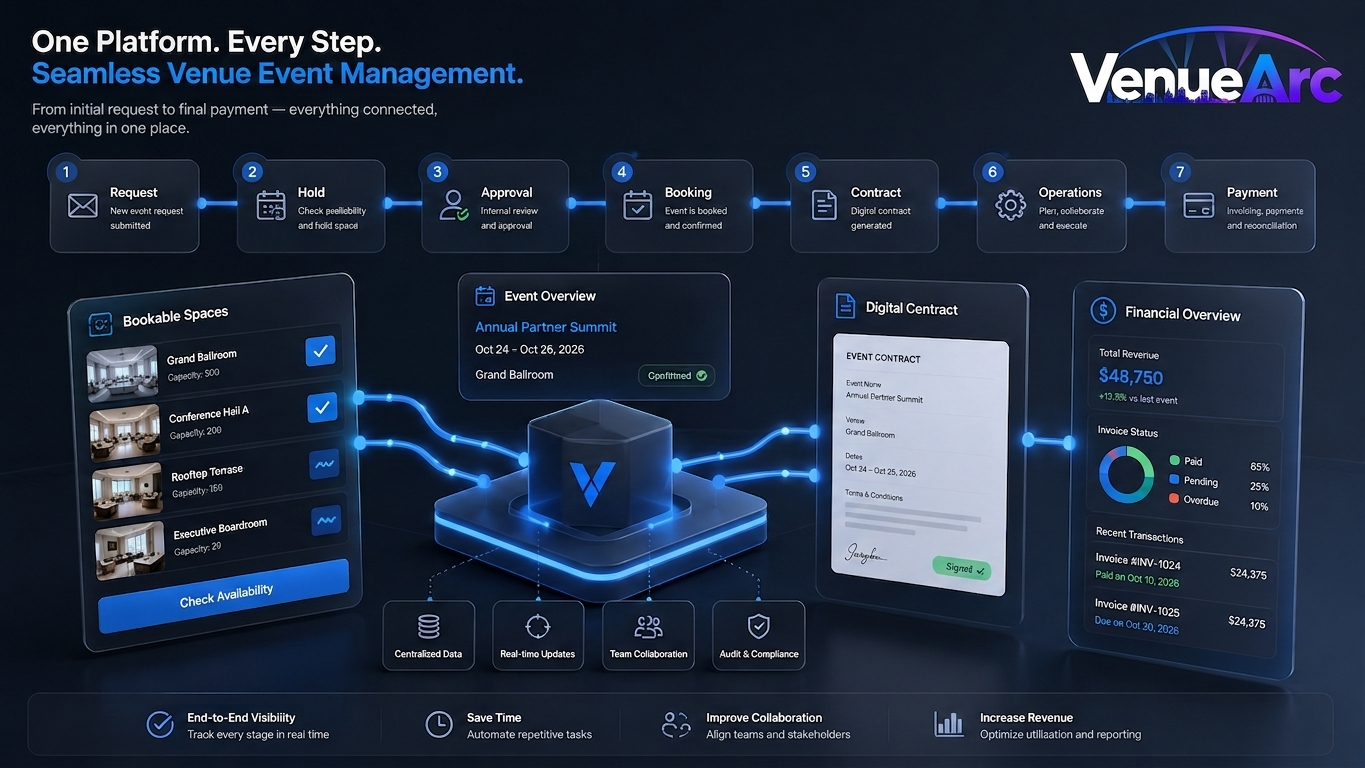The height and width of the screenshot is (768, 1365).
Task: Click the gear icon in the Operations step
Action: [x=1010, y=206]
